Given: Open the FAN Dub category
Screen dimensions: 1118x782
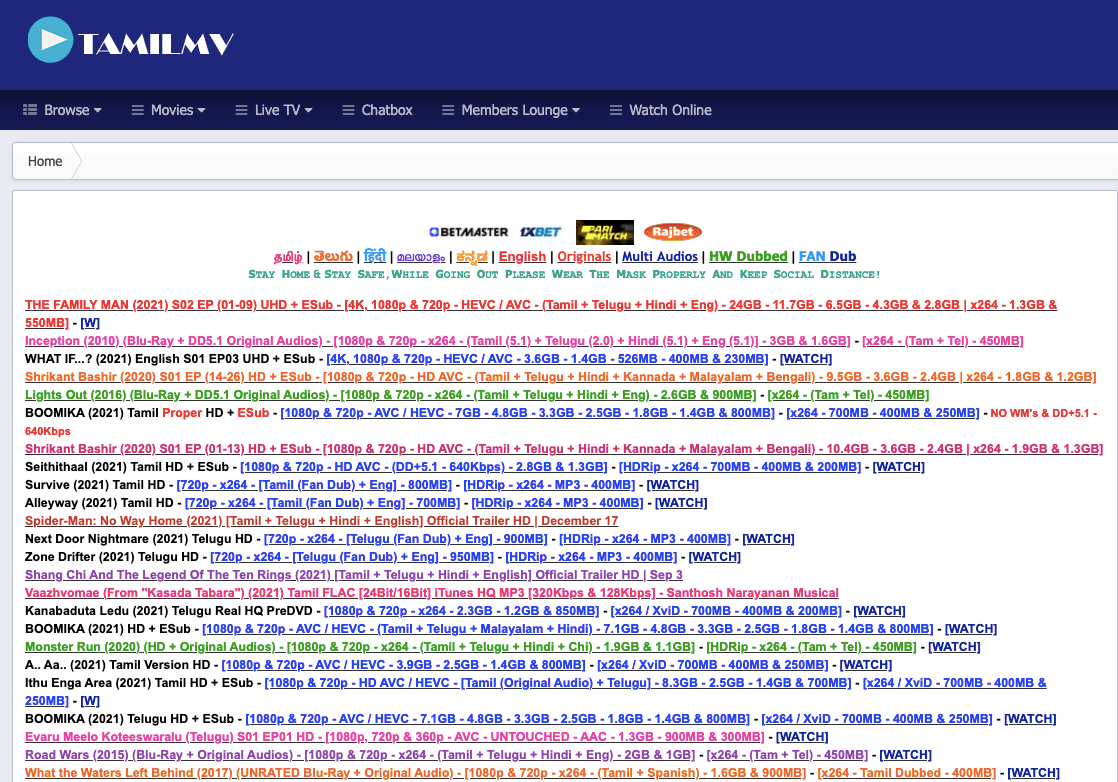Looking at the screenshot, I should (827, 257).
